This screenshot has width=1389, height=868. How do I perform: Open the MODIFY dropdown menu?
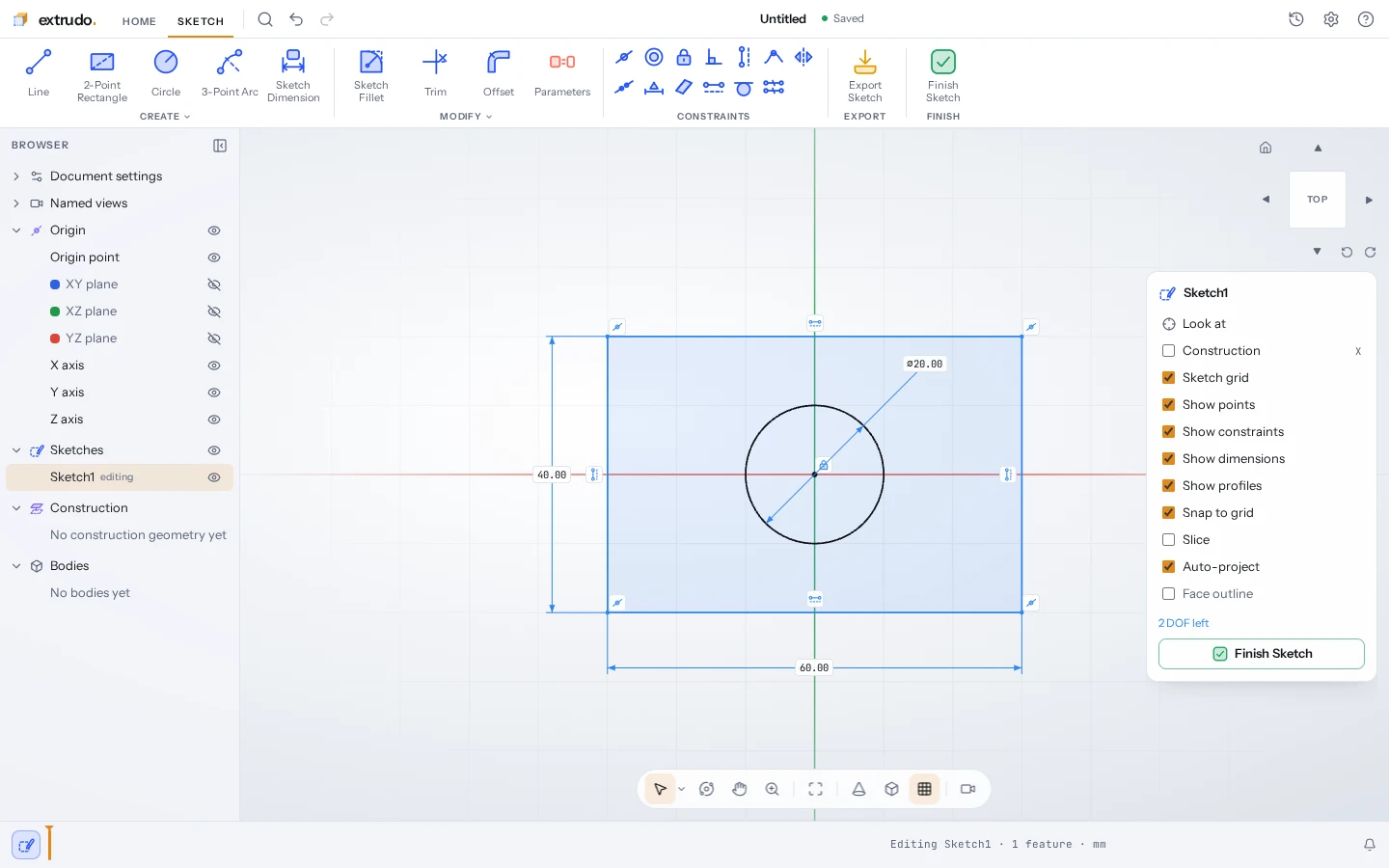click(466, 117)
